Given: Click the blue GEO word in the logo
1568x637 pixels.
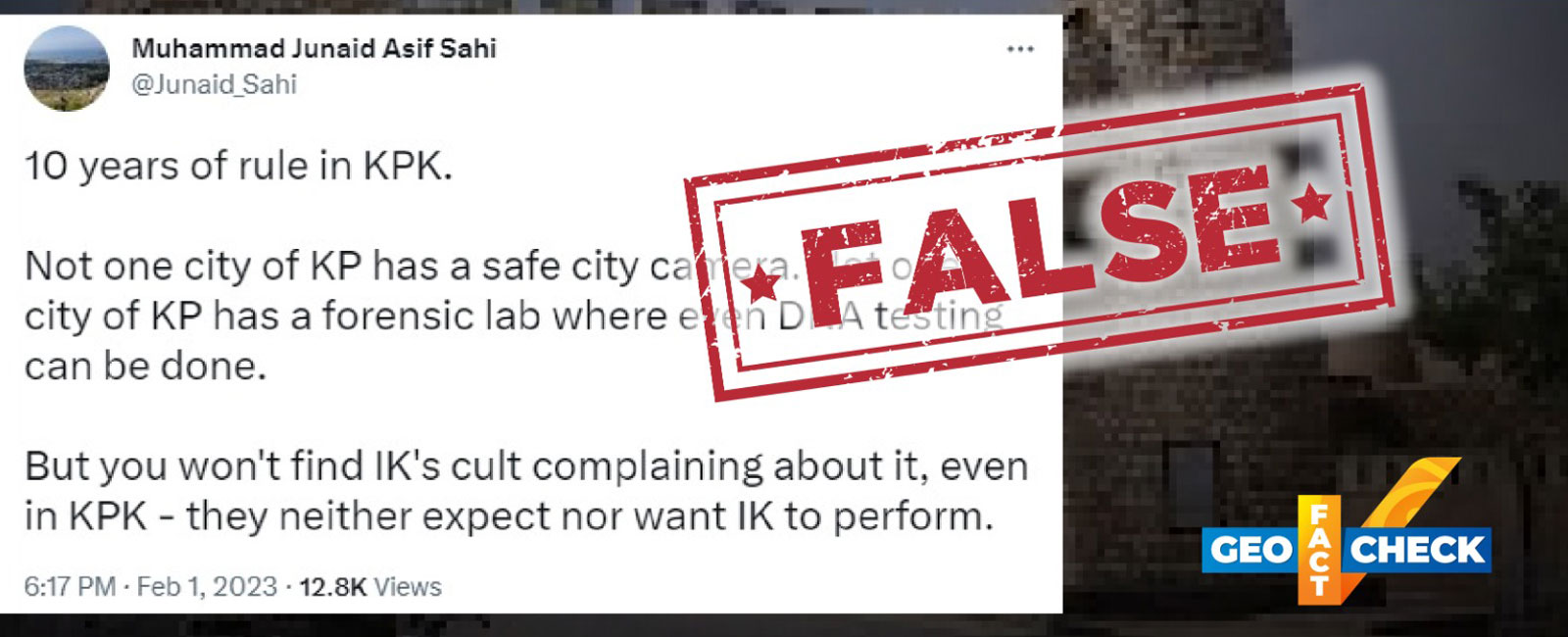Looking at the screenshot, I should (1250, 550).
